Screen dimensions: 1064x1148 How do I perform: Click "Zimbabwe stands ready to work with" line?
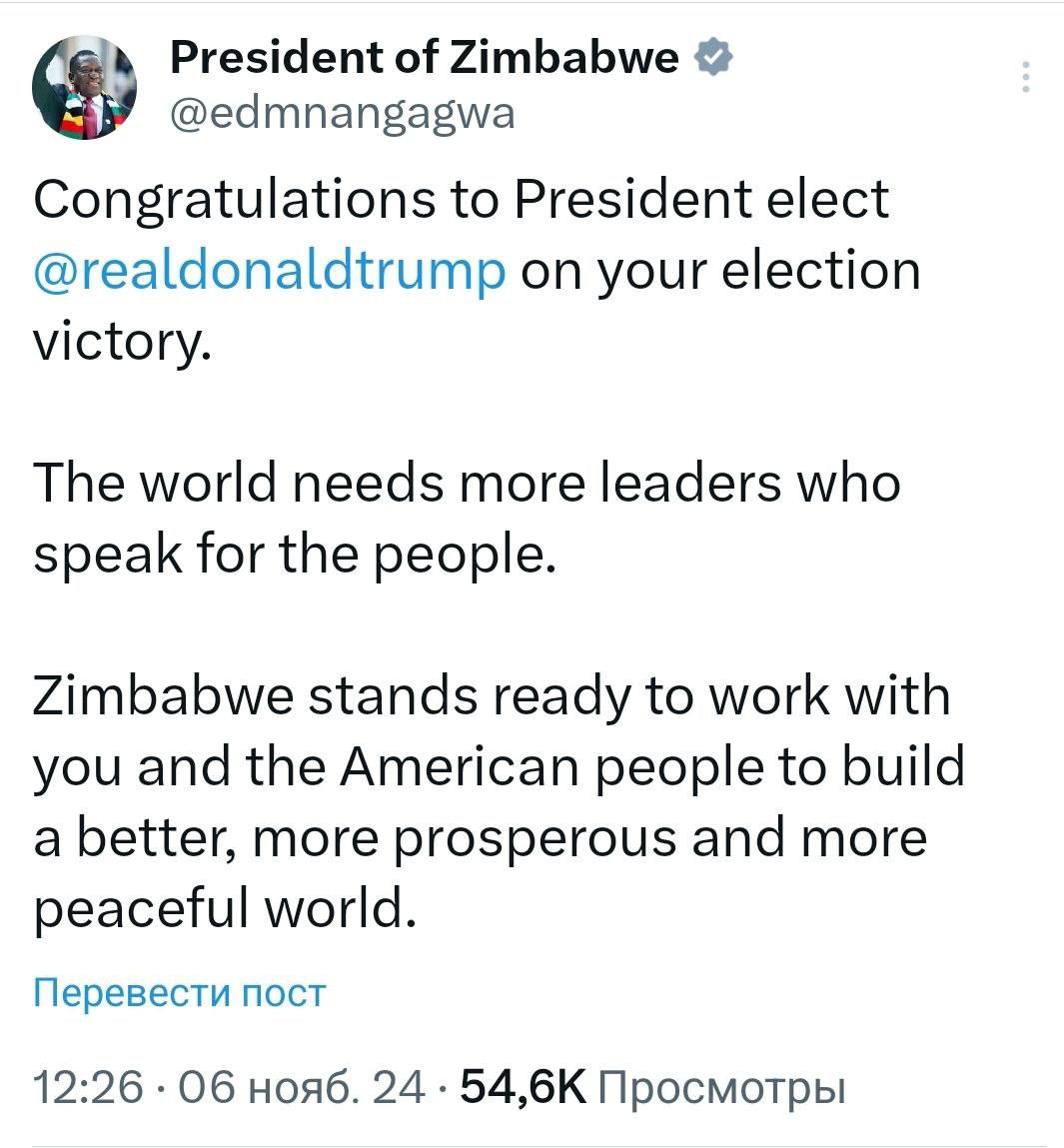tap(492, 696)
